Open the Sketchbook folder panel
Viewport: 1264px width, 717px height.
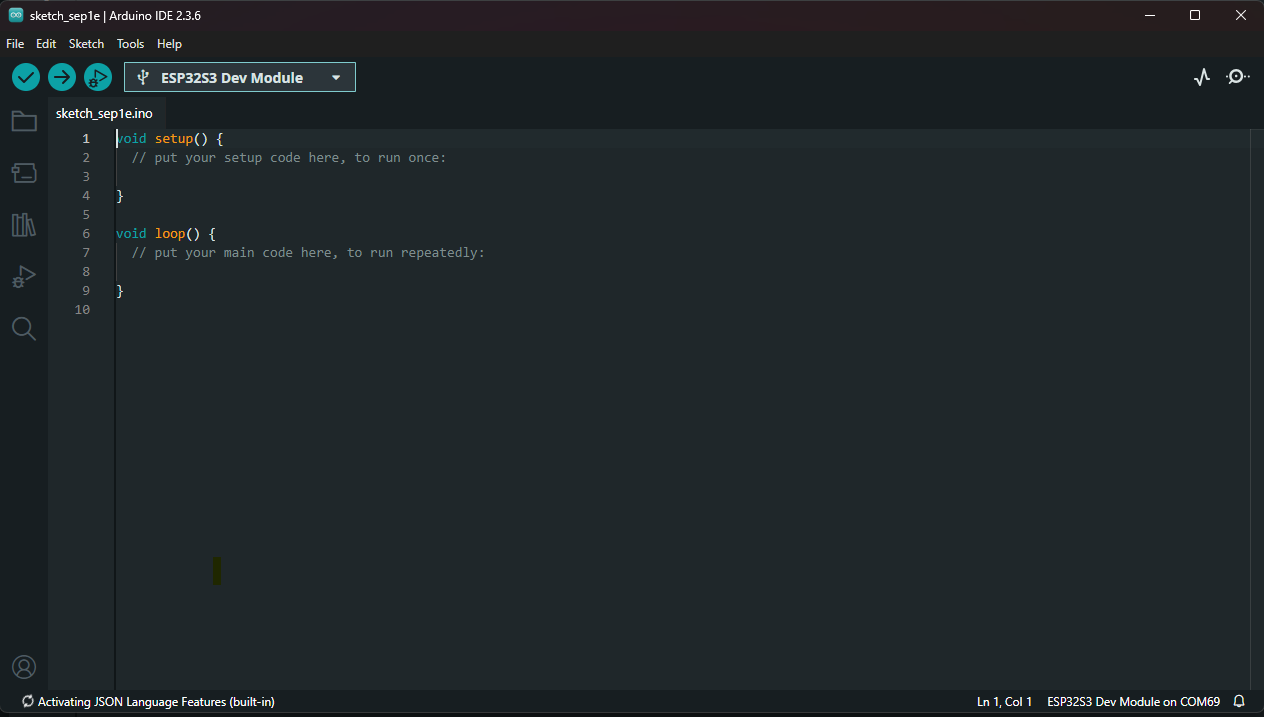[x=24, y=121]
